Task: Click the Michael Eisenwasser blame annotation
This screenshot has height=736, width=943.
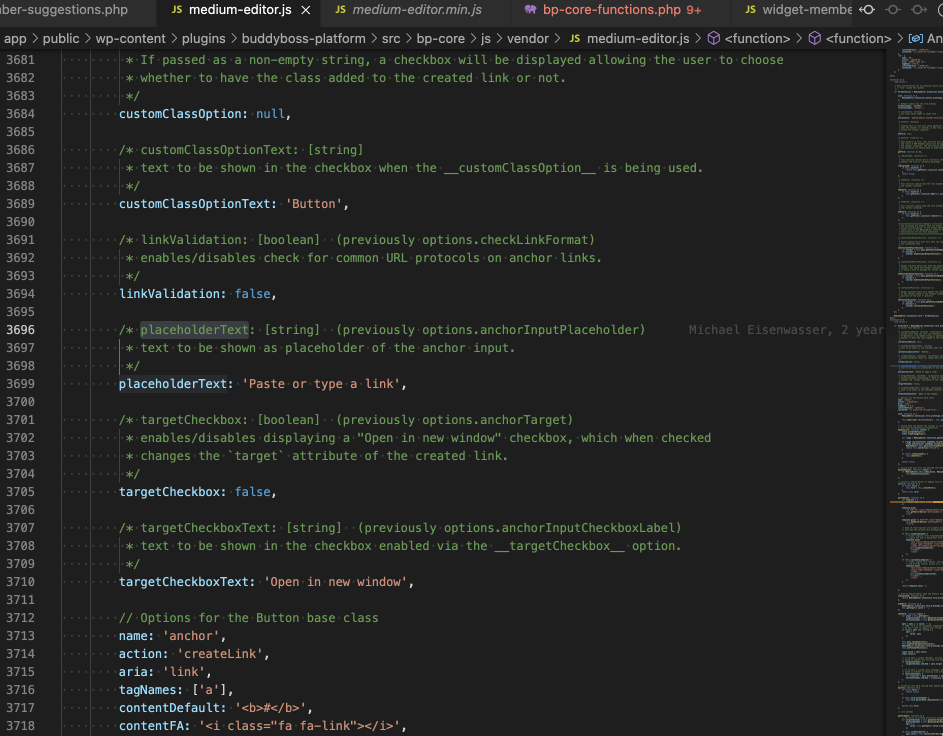Action: pyautogui.click(x=783, y=329)
